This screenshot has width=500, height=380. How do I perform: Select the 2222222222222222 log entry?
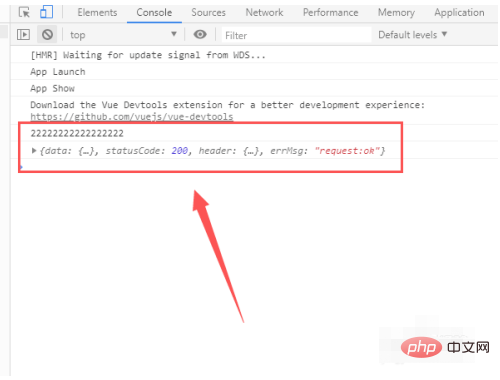77,133
